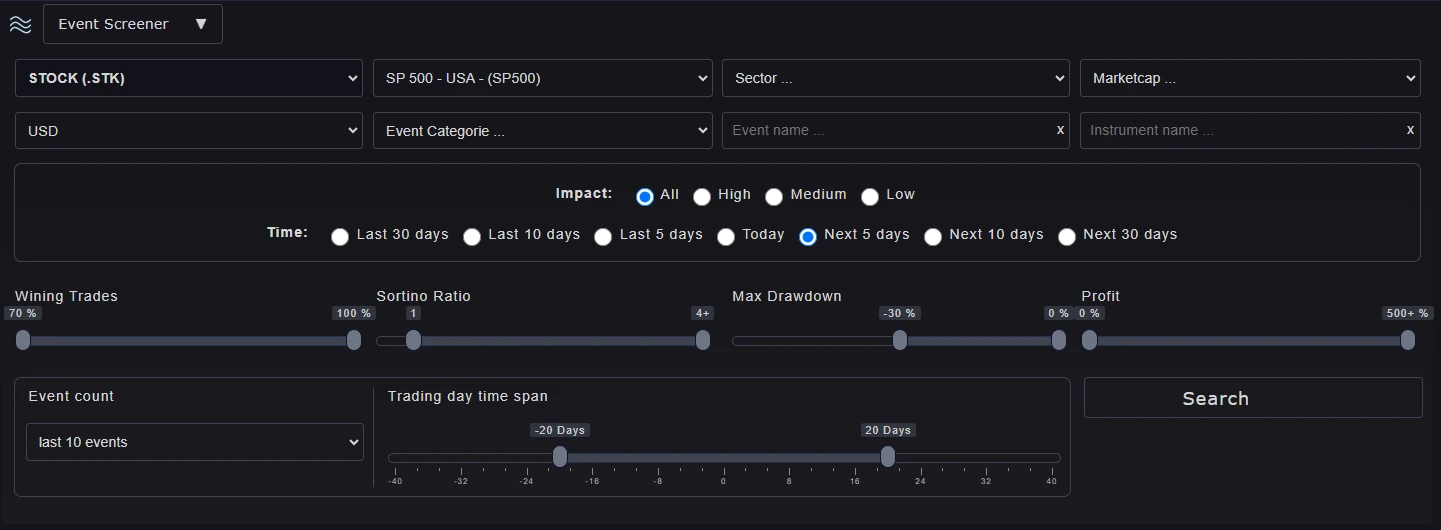The image size is (1441, 530).
Task: Expand the Event Categorie dropdown
Action: 542,131
